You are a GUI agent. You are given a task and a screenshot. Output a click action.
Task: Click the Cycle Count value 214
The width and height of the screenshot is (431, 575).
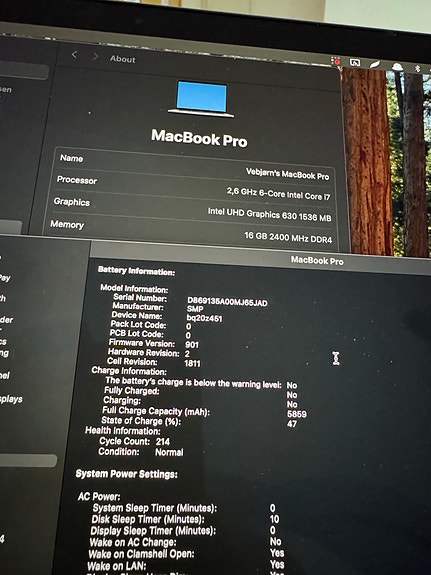pos(162,442)
